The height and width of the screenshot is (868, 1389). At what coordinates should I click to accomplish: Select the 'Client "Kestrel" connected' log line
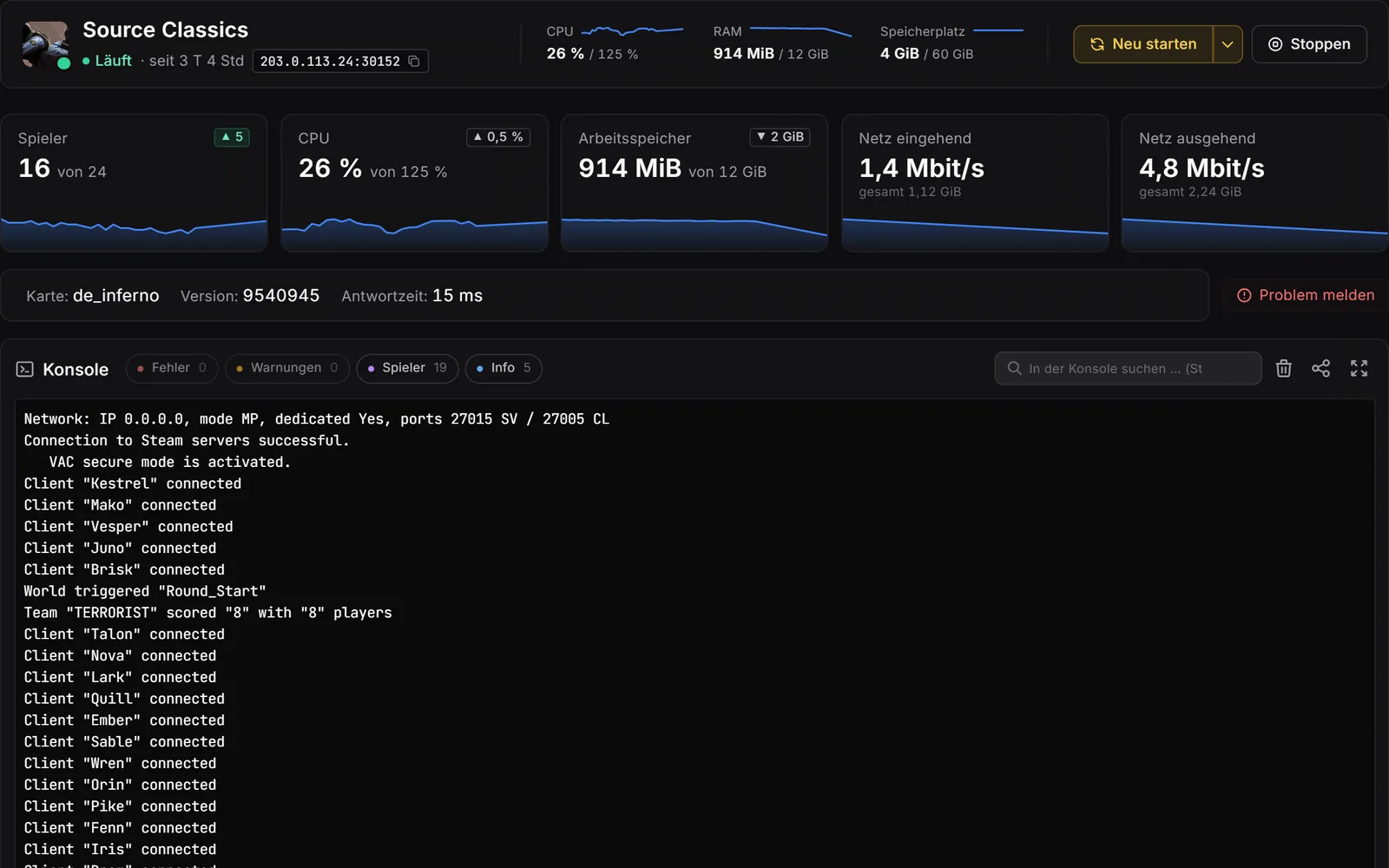coord(133,483)
